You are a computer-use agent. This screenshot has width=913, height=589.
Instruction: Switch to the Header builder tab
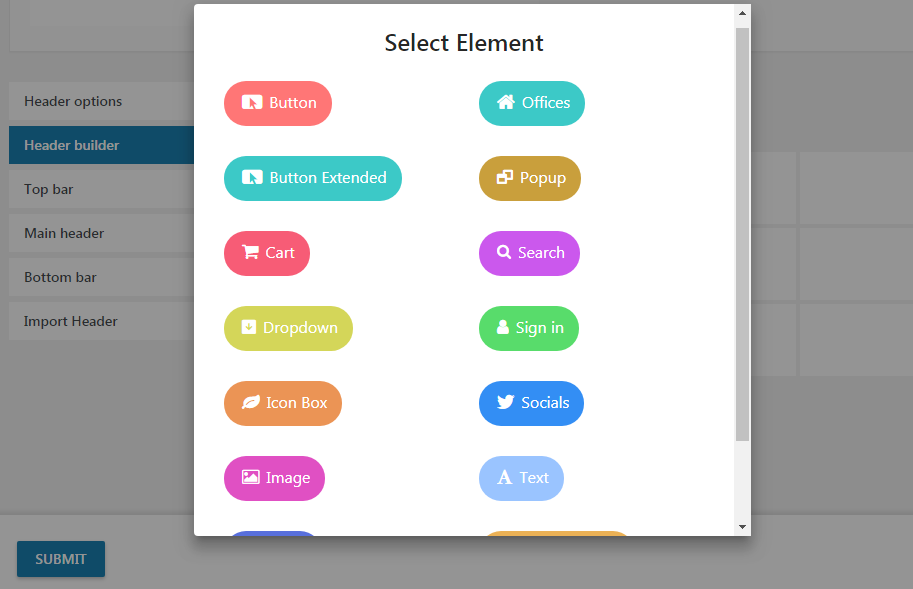coord(72,145)
